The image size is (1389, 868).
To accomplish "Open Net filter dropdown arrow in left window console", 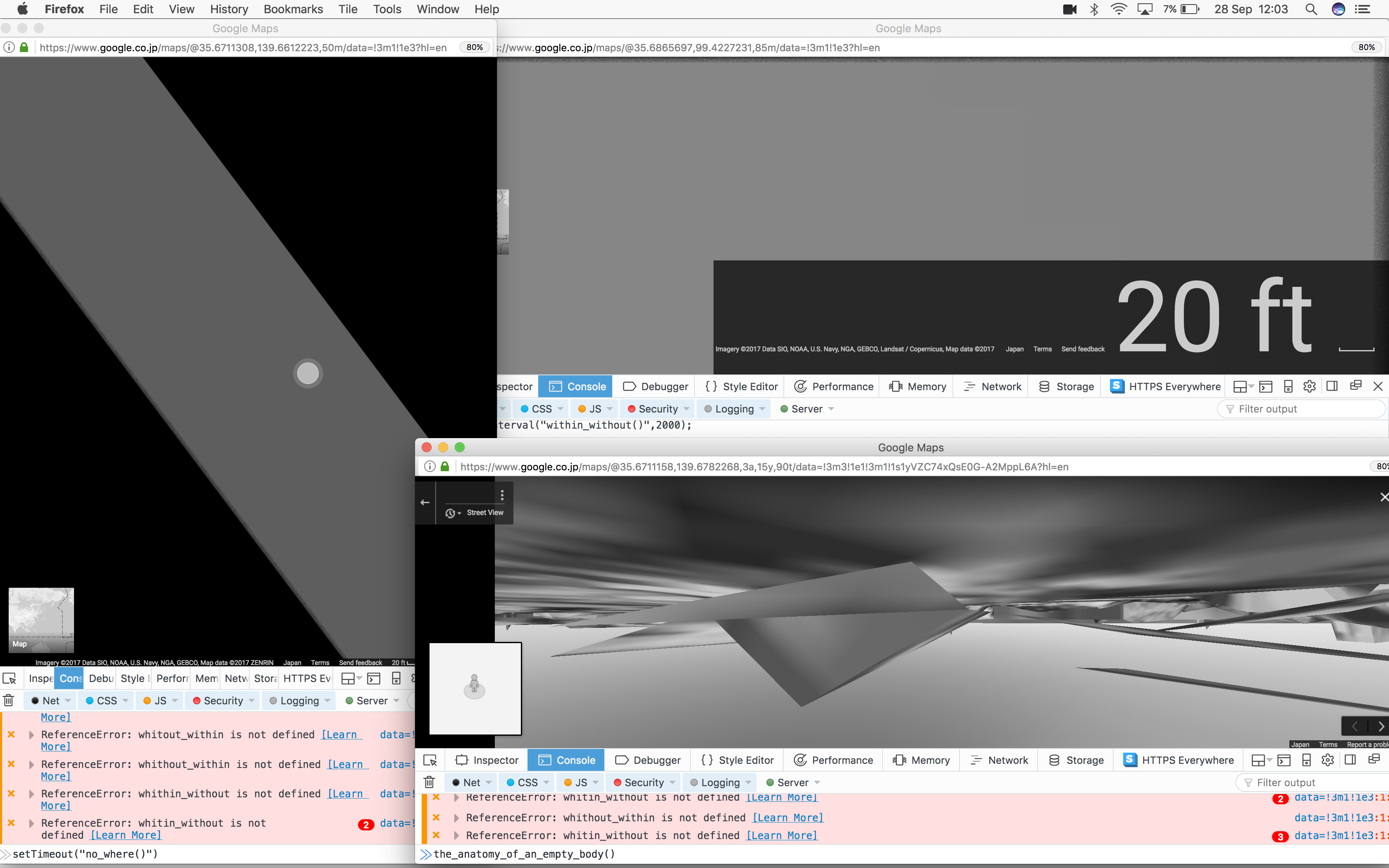I will [x=68, y=700].
